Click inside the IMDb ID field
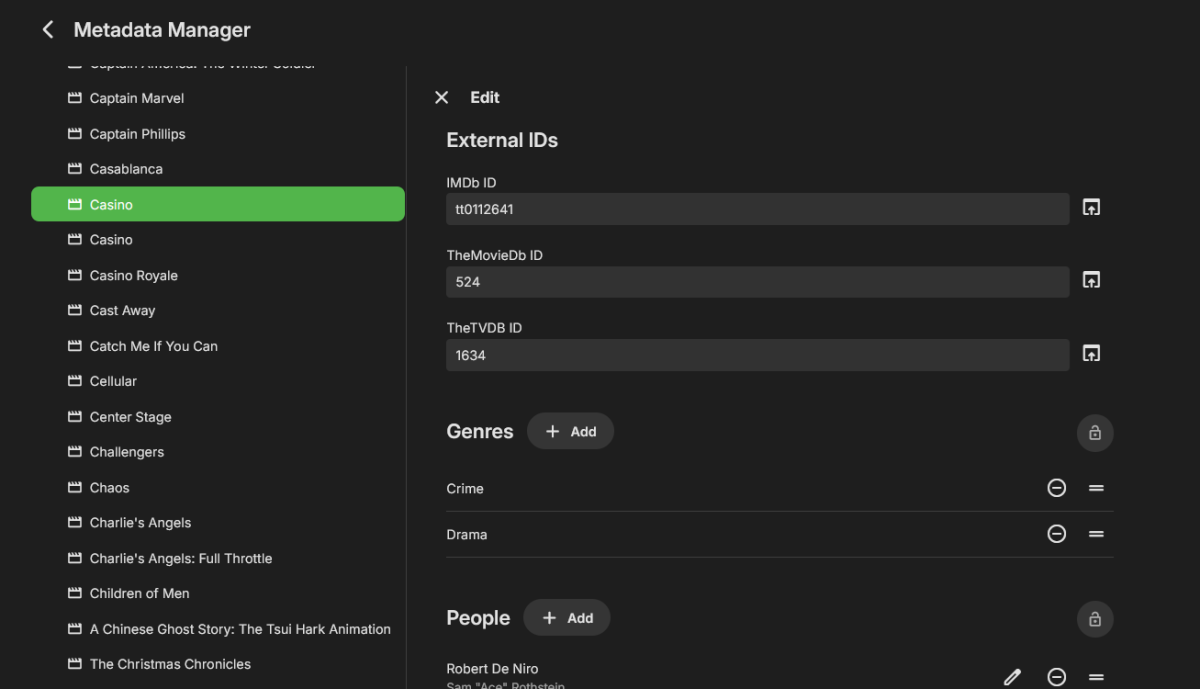Viewport: 1200px width, 689px height. pos(757,209)
